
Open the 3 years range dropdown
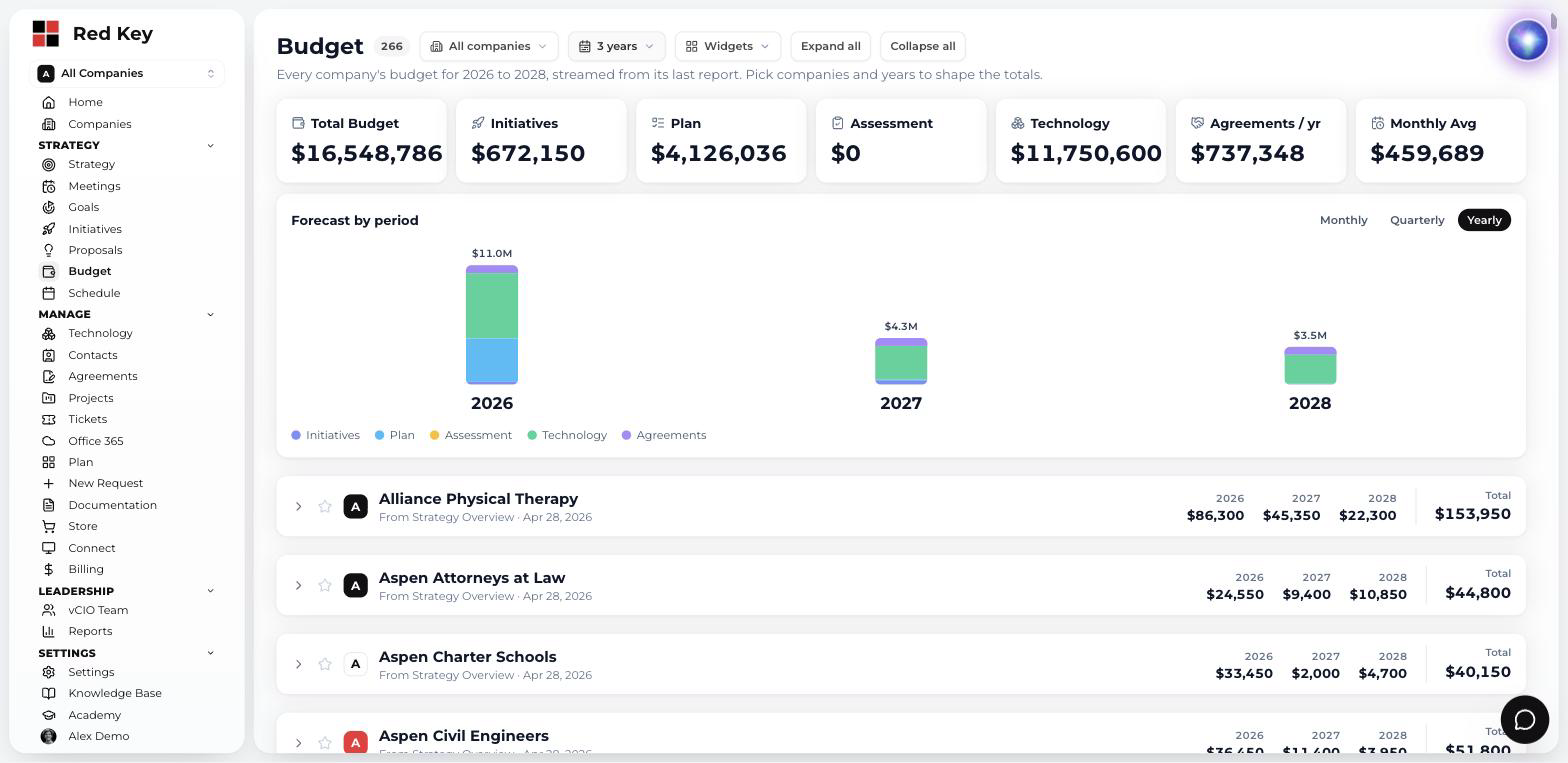(x=617, y=46)
